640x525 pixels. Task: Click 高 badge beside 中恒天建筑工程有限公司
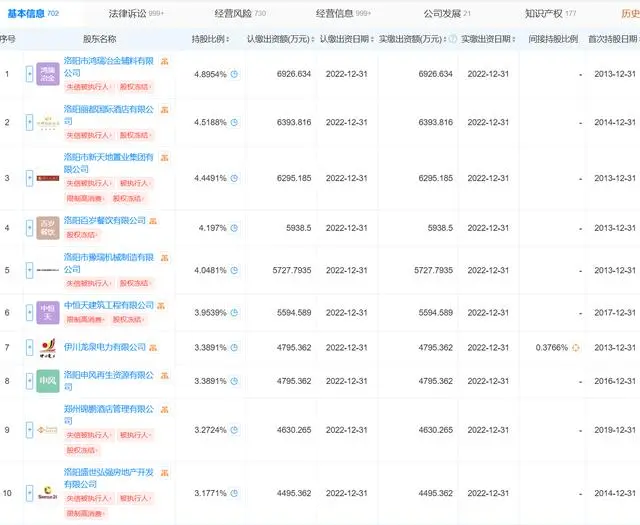(x=161, y=306)
